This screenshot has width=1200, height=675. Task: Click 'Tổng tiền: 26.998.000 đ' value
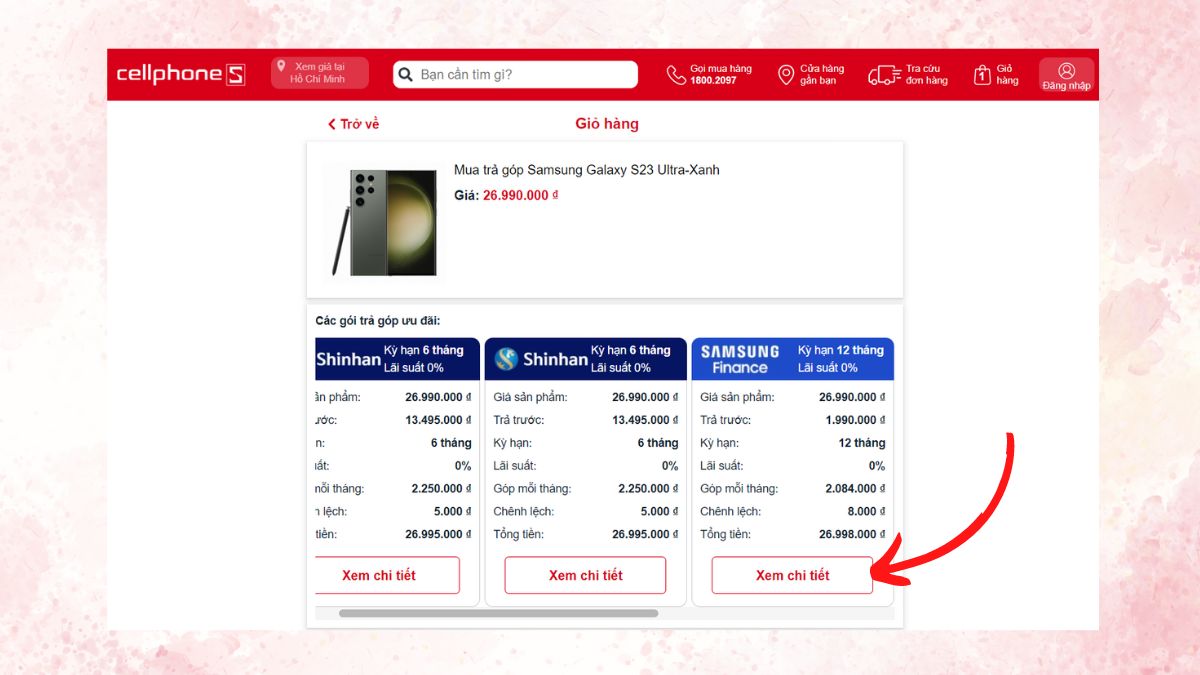click(853, 534)
